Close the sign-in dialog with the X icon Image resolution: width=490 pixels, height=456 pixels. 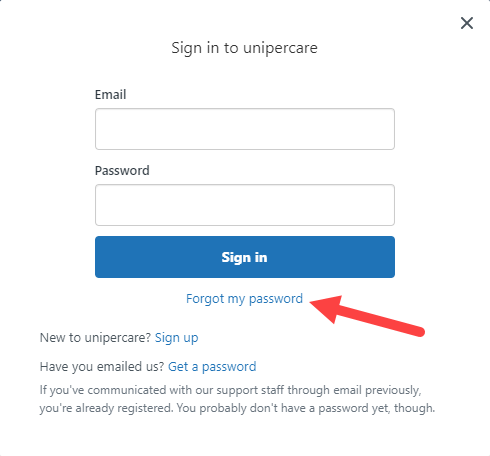tap(467, 23)
